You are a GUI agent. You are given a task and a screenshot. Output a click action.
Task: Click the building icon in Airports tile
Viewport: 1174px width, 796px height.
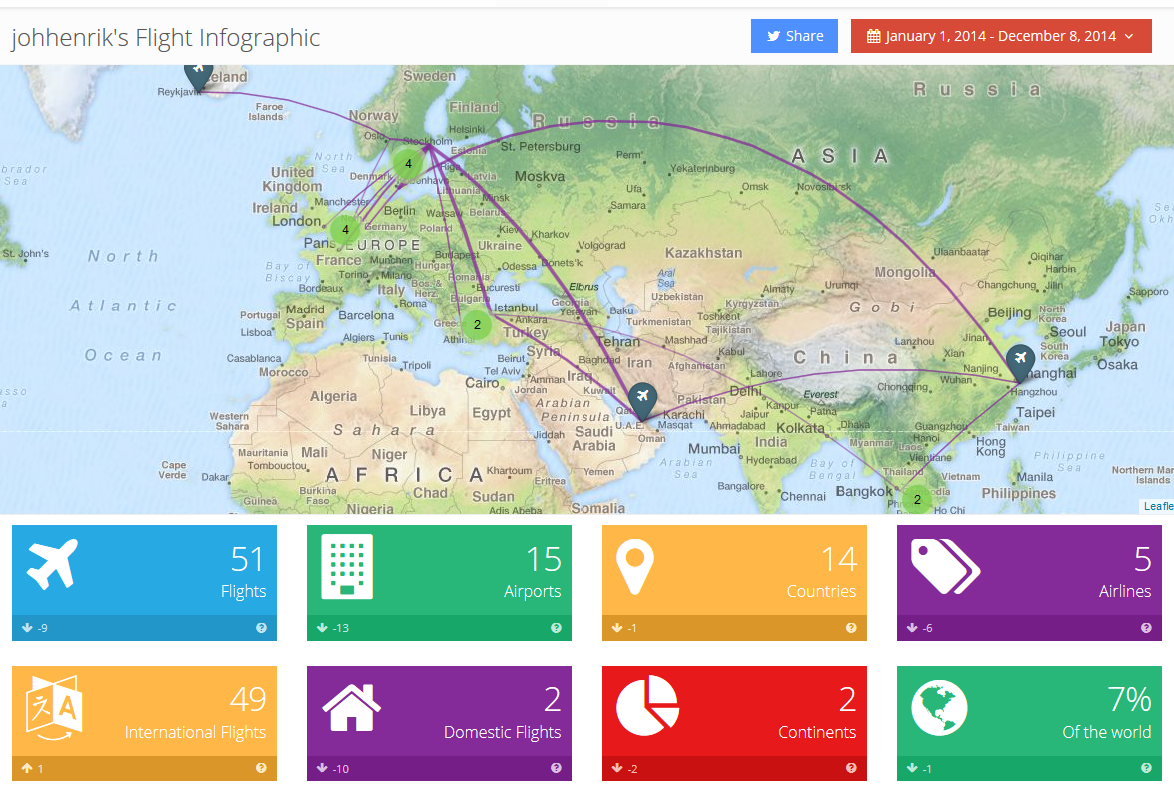347,566
